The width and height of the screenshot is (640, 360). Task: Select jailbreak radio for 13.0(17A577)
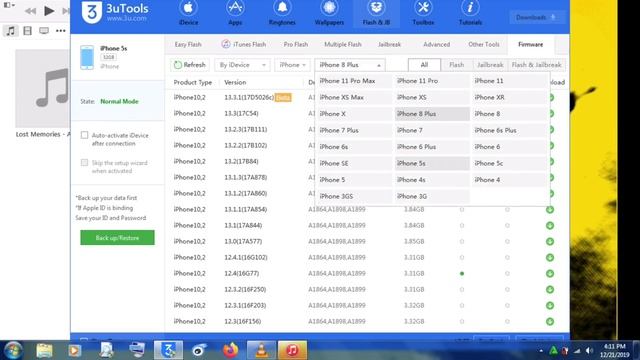click(x=507, y=241)
